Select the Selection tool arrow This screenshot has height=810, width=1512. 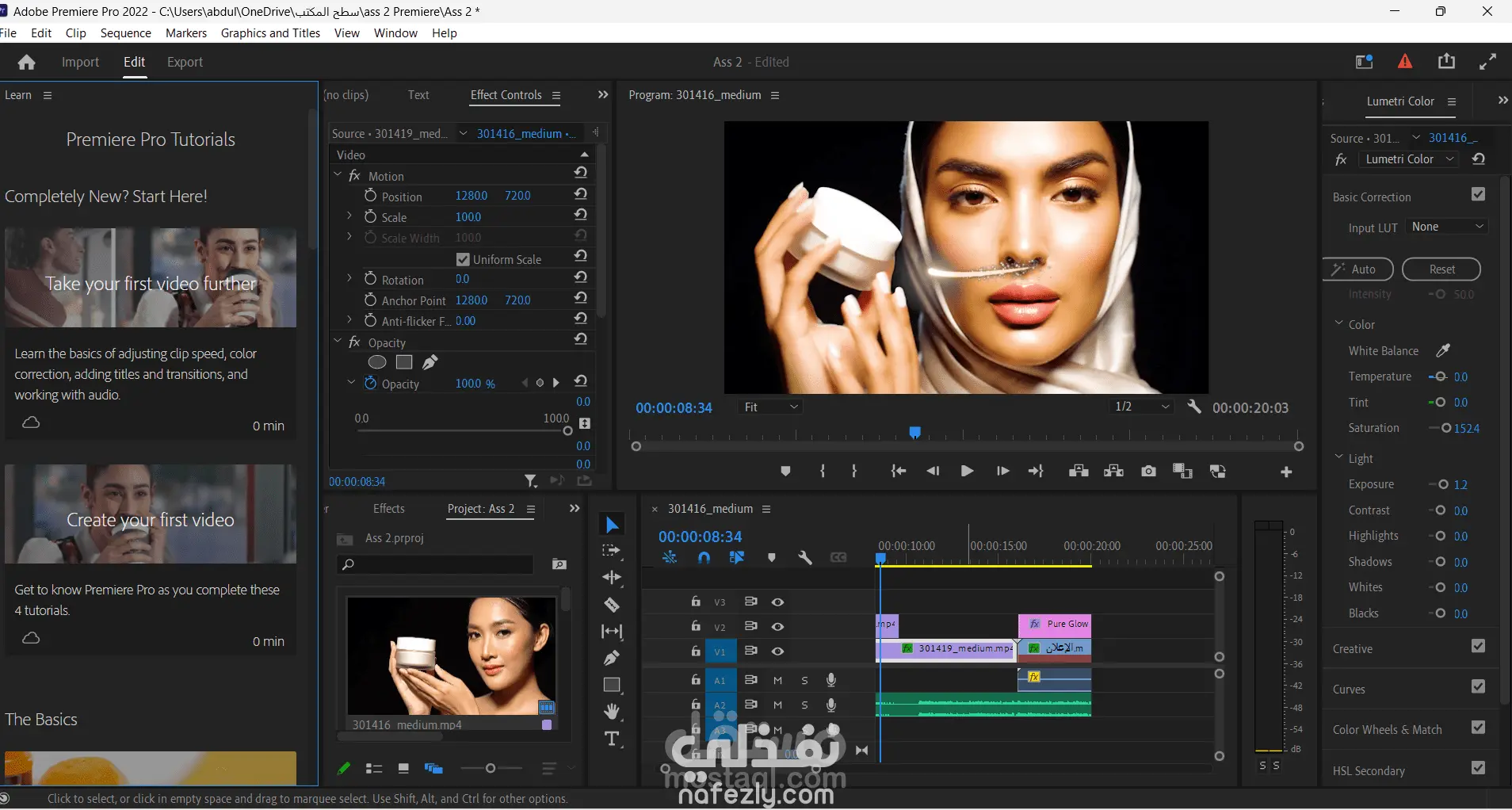612,525
